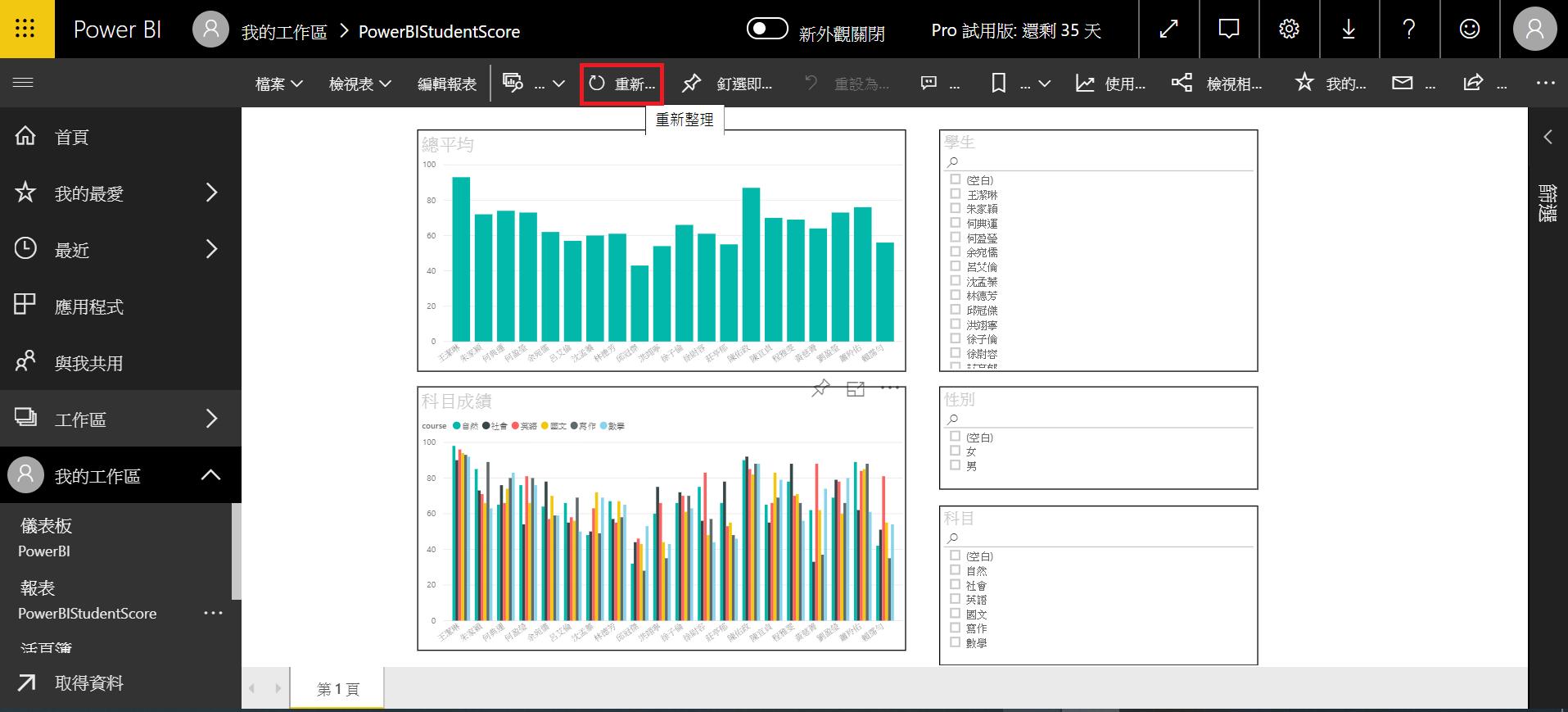Click the fullscreen expand arrows icon

tap(1168, 29)
